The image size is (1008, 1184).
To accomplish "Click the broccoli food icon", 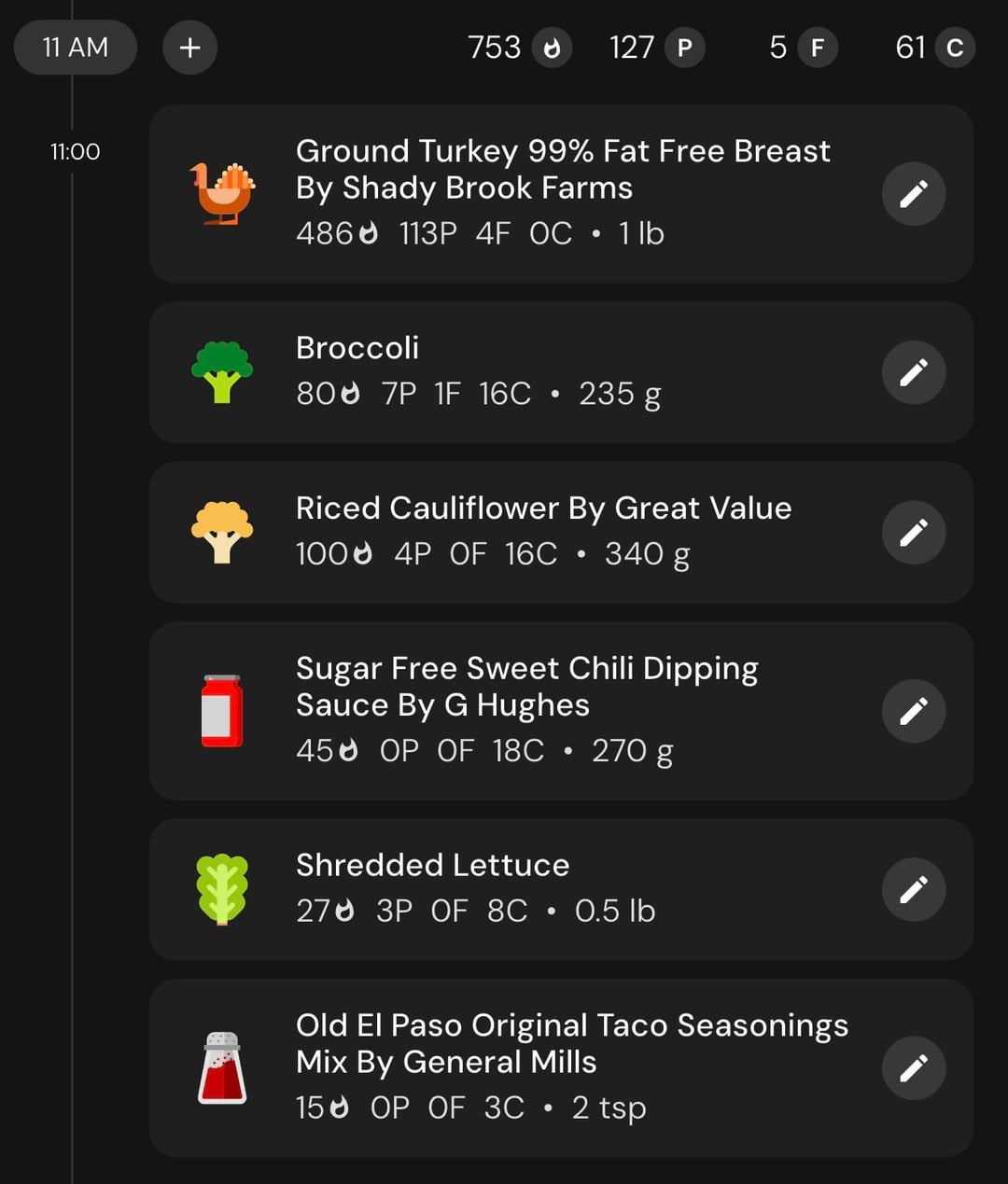I will click(x=222, y=372).
